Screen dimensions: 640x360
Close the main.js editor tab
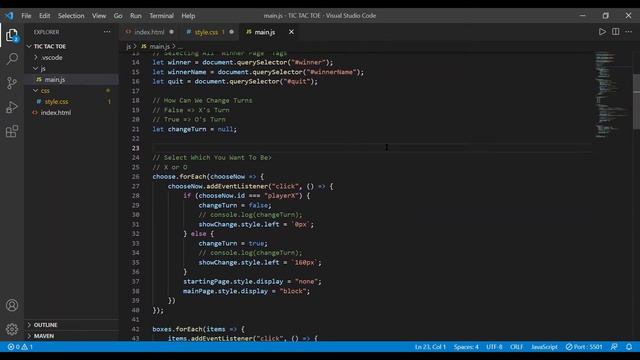291,32
